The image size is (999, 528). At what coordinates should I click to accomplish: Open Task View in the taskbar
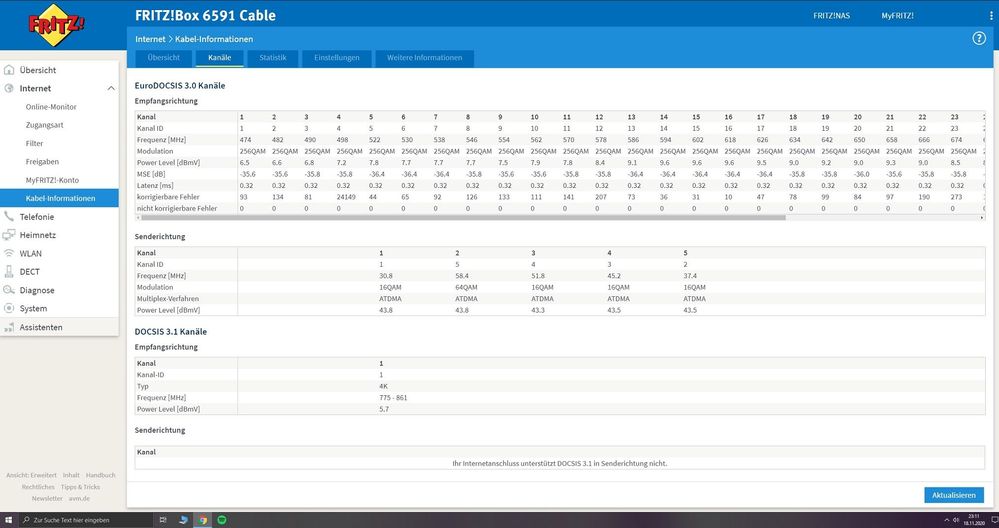coord(163,520)
